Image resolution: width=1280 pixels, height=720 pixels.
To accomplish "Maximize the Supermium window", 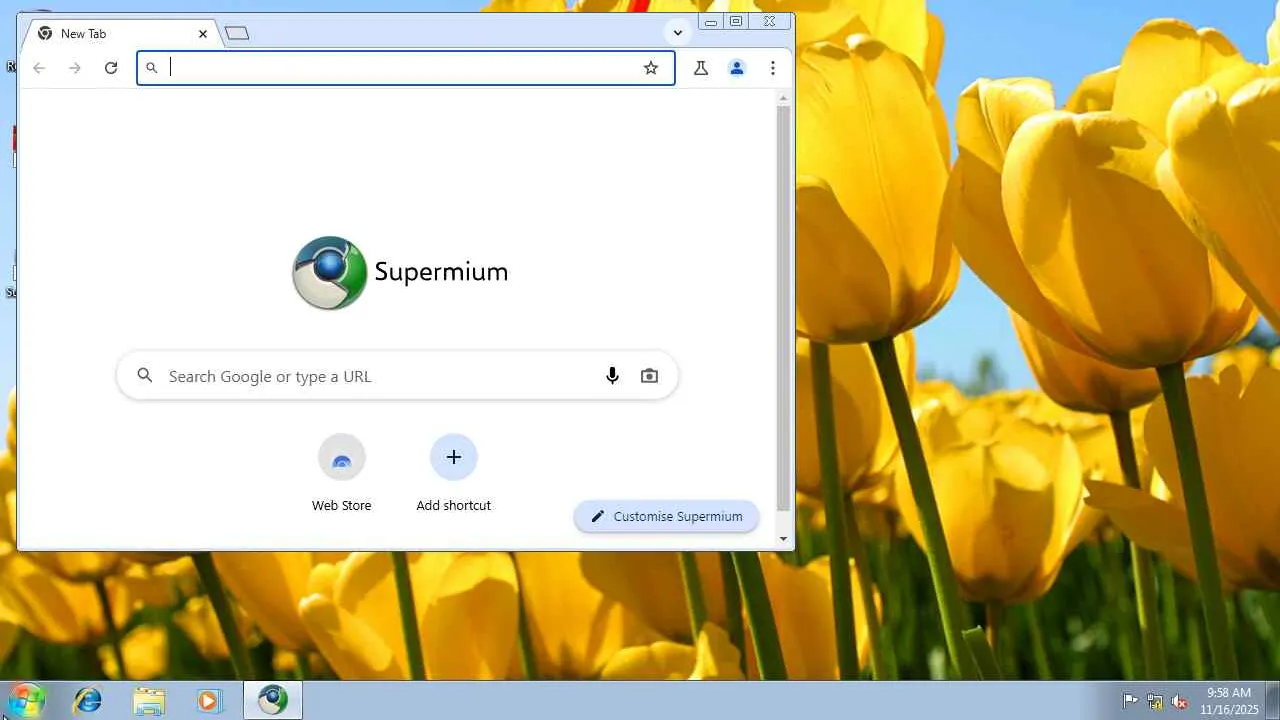I will (x=736, y=21).
